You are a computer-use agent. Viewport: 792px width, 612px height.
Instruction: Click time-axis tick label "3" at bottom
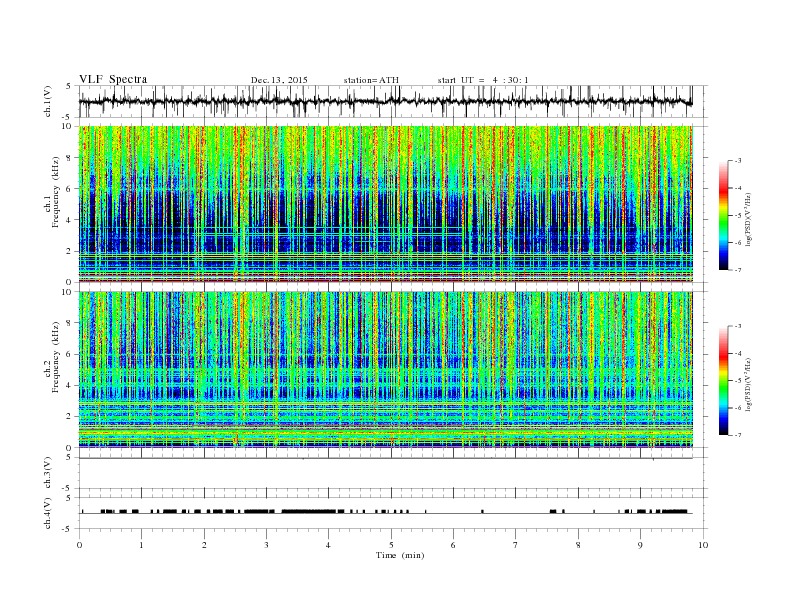[x=266, y=545]
